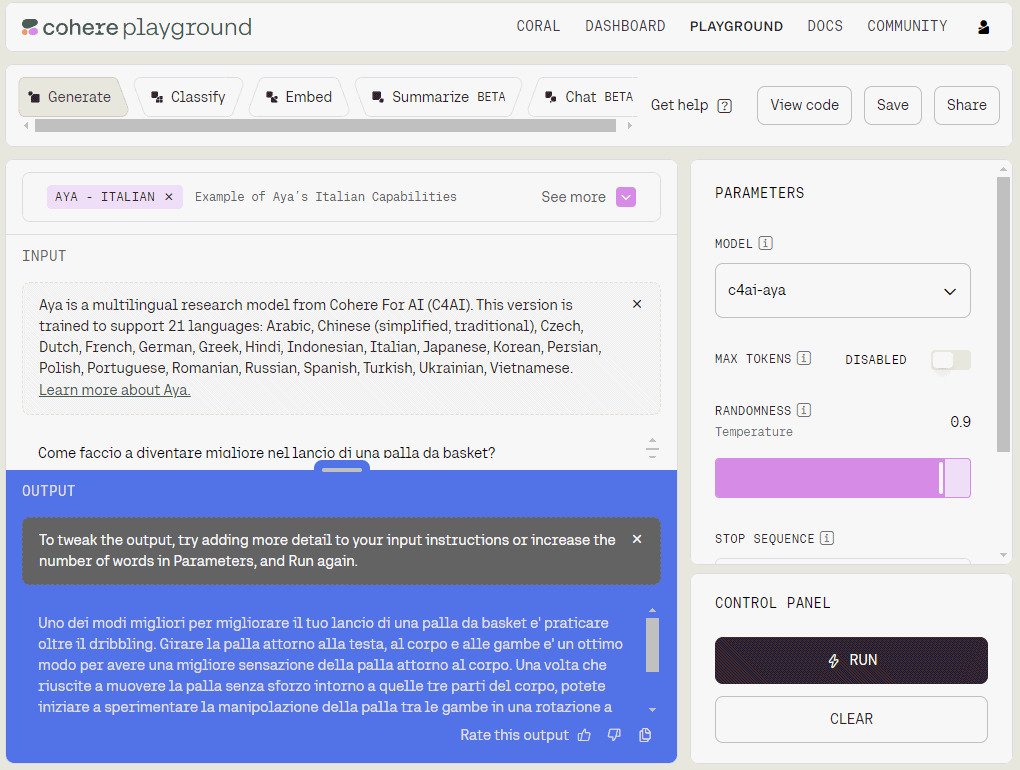
Task: Switch to the Summarize BETA tab
Action: click(439, 97)
